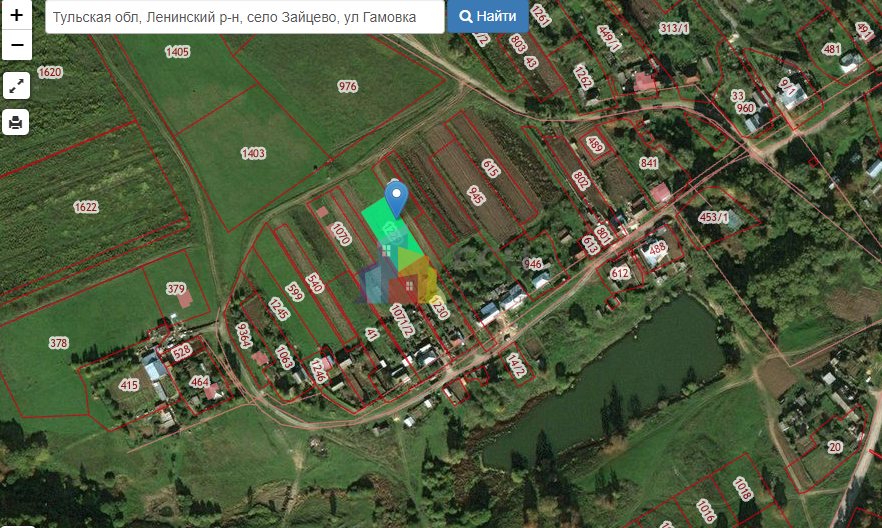Select parcel labeled 801
882x528 pixels.
[602, 234]
